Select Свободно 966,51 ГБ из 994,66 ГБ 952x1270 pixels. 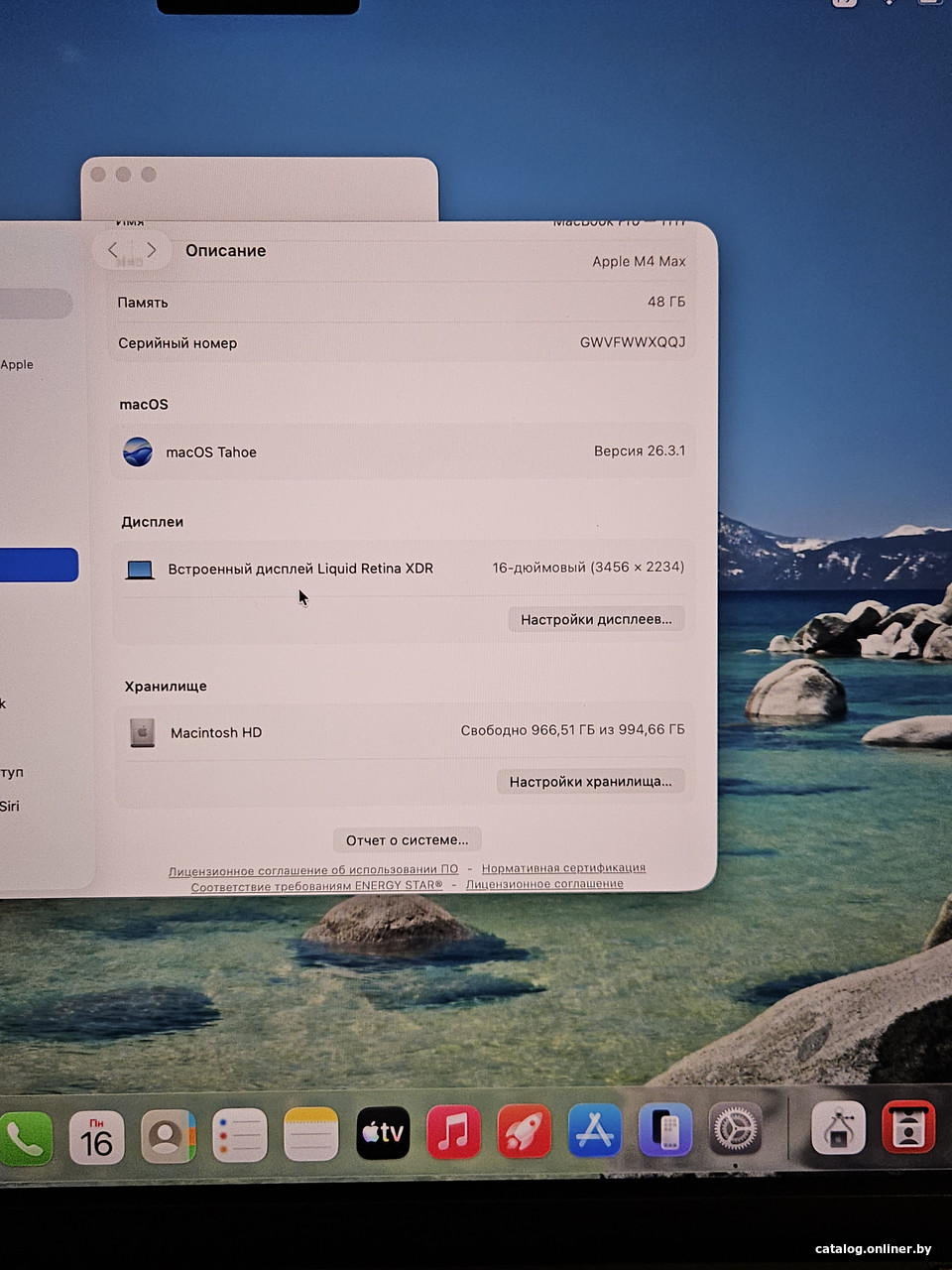click(x=572, y=730)
